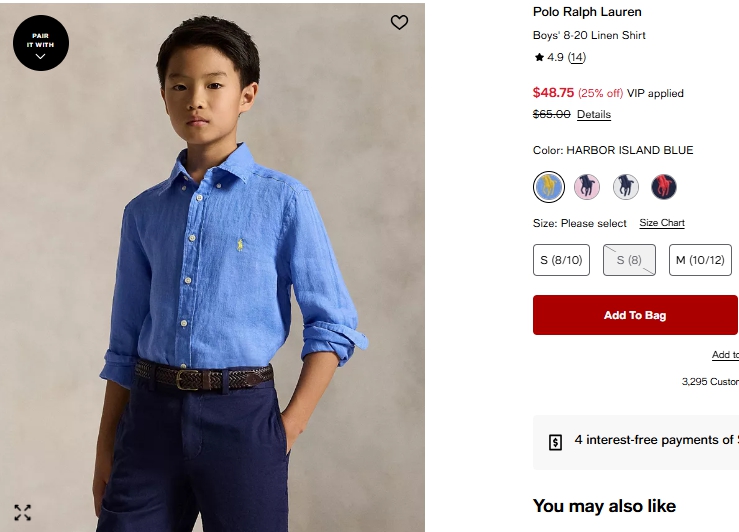Click the payment installments dollar icon
Viewport: 739px width, 532px height.
click(556, 442)
